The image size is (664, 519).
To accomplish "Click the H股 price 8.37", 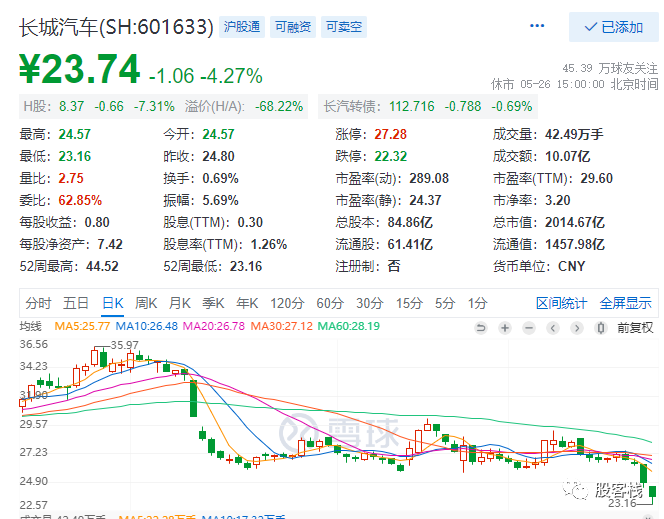I will (x=72, y=106).
